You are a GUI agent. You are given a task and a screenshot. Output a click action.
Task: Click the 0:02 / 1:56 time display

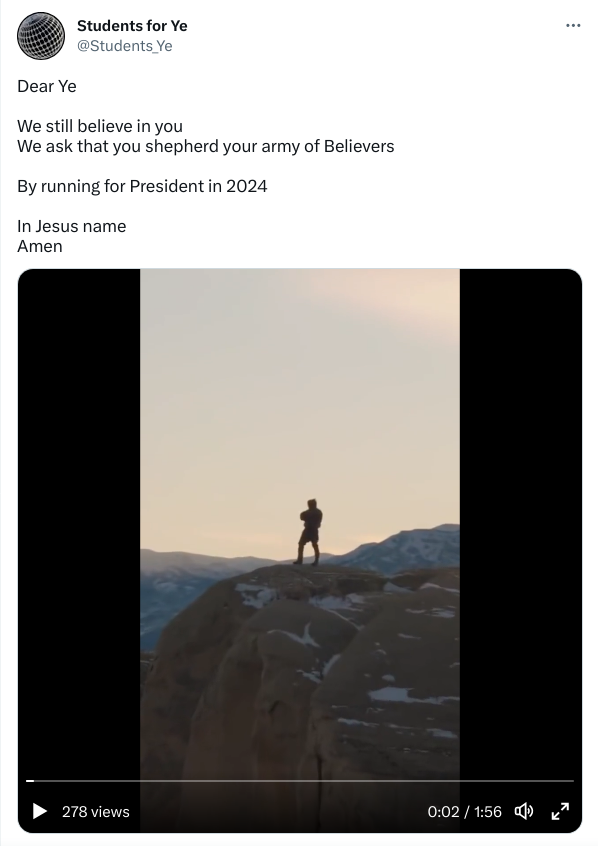click(464, 811)
